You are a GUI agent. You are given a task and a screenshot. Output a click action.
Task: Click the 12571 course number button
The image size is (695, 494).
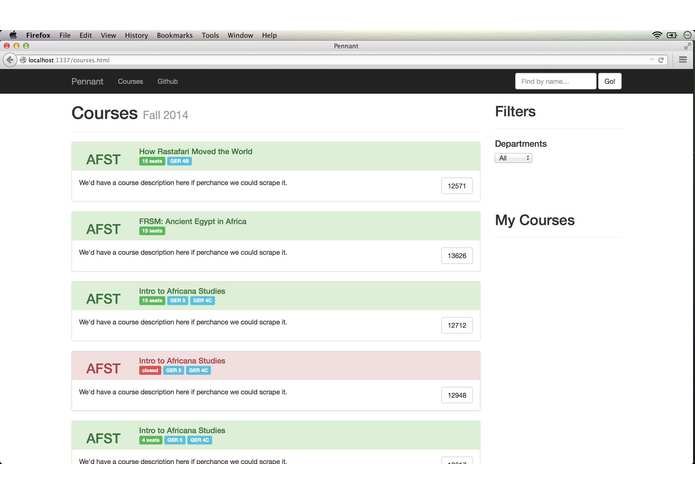click(x=457, y=186)
